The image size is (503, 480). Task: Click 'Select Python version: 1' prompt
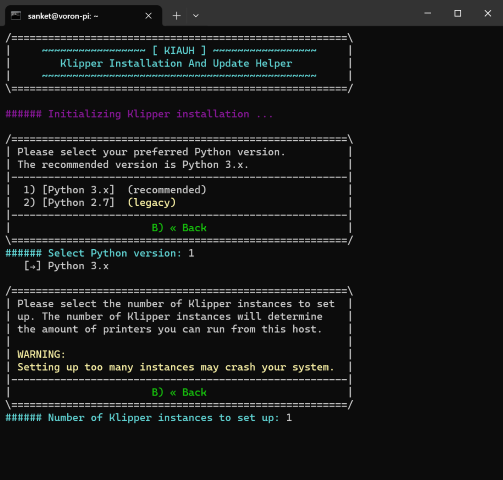[x=100, y=253]
